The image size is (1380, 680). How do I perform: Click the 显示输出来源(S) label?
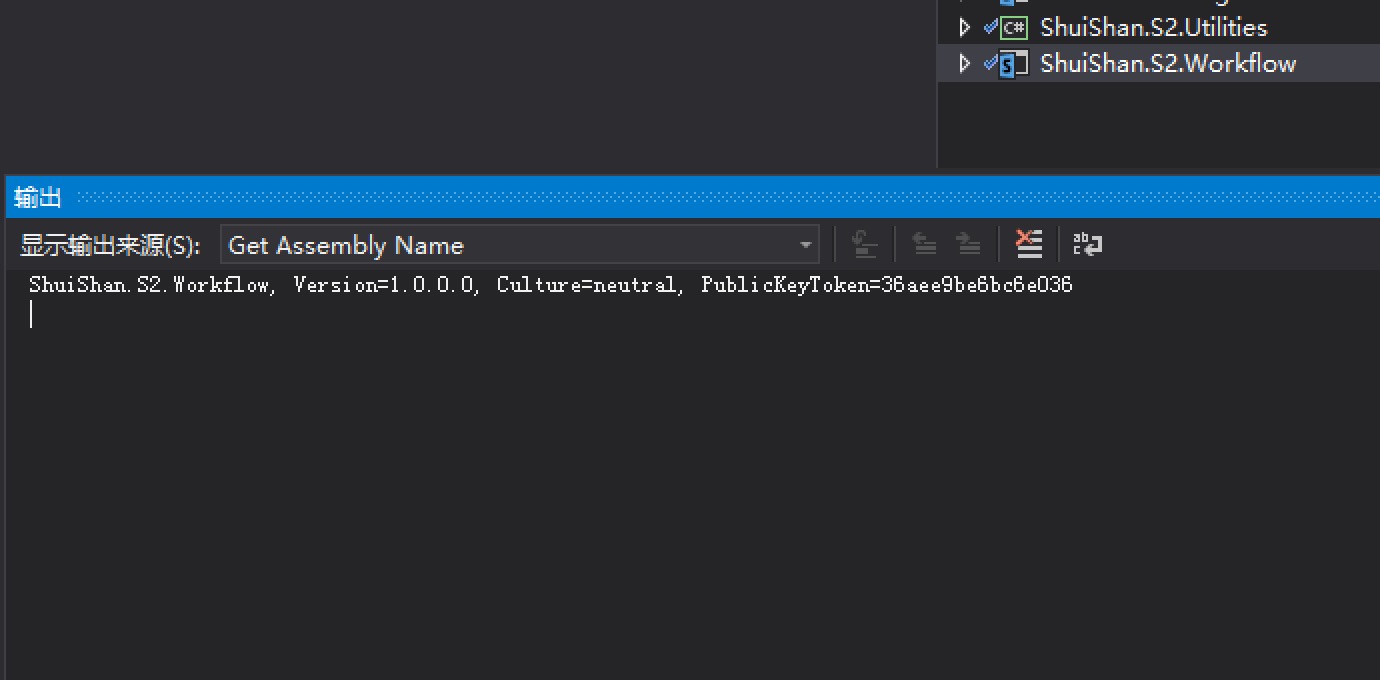tap(110, 245)
